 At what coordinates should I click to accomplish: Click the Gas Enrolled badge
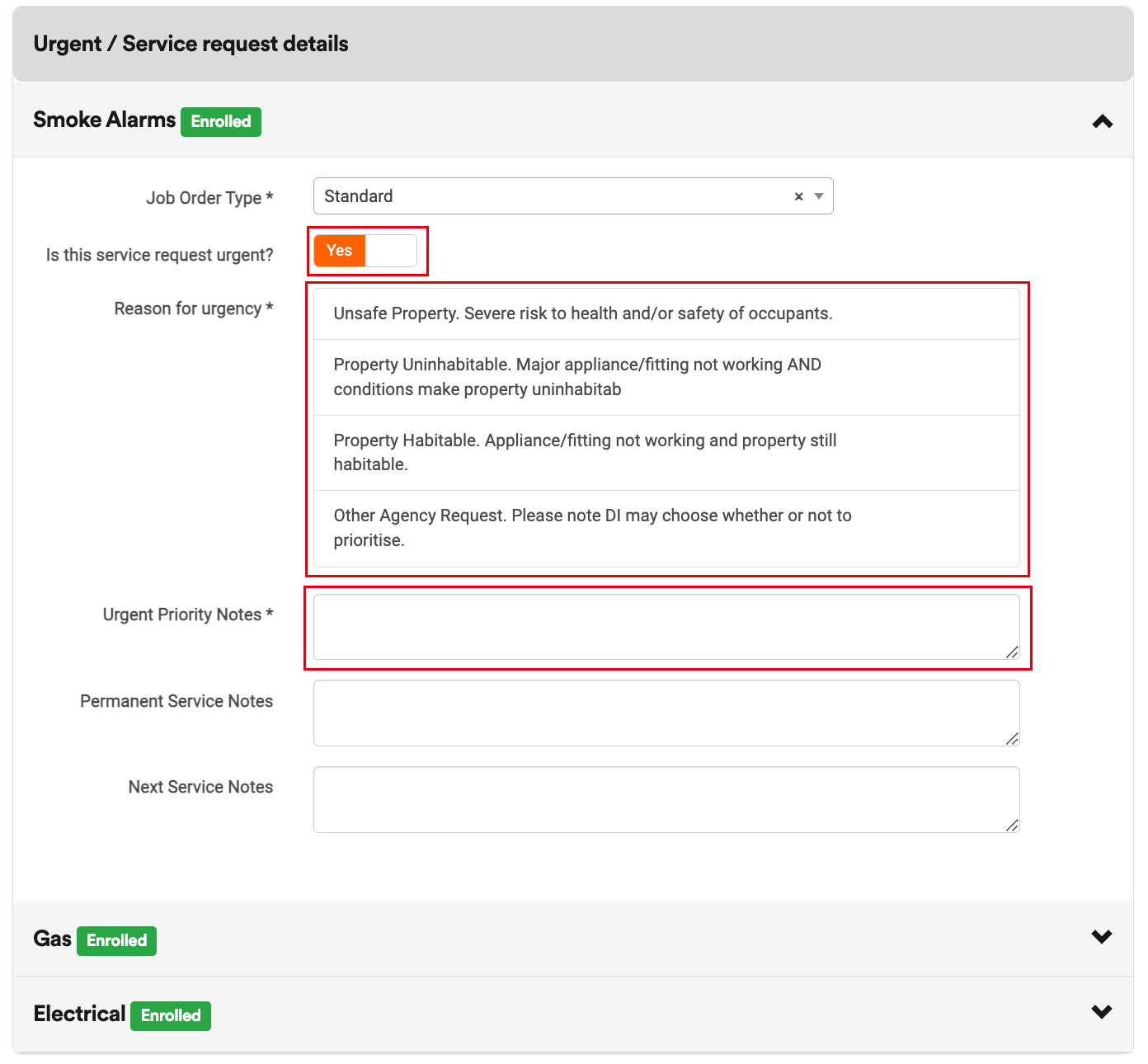116,941
